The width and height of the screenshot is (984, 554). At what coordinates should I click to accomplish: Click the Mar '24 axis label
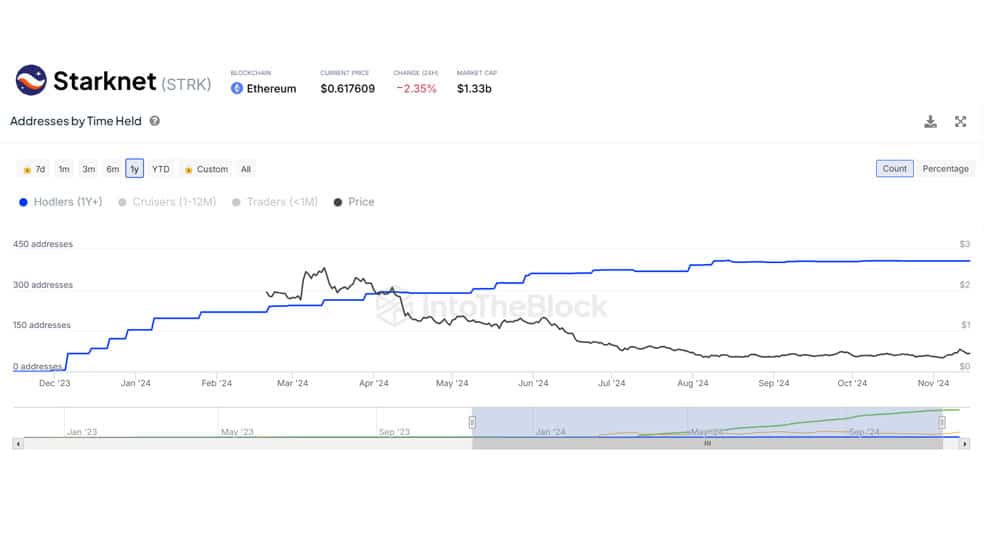pyautogui.click(x=292, y=383)
